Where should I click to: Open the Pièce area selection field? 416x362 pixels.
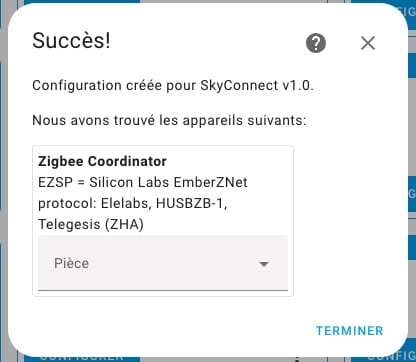pos(163,263)
